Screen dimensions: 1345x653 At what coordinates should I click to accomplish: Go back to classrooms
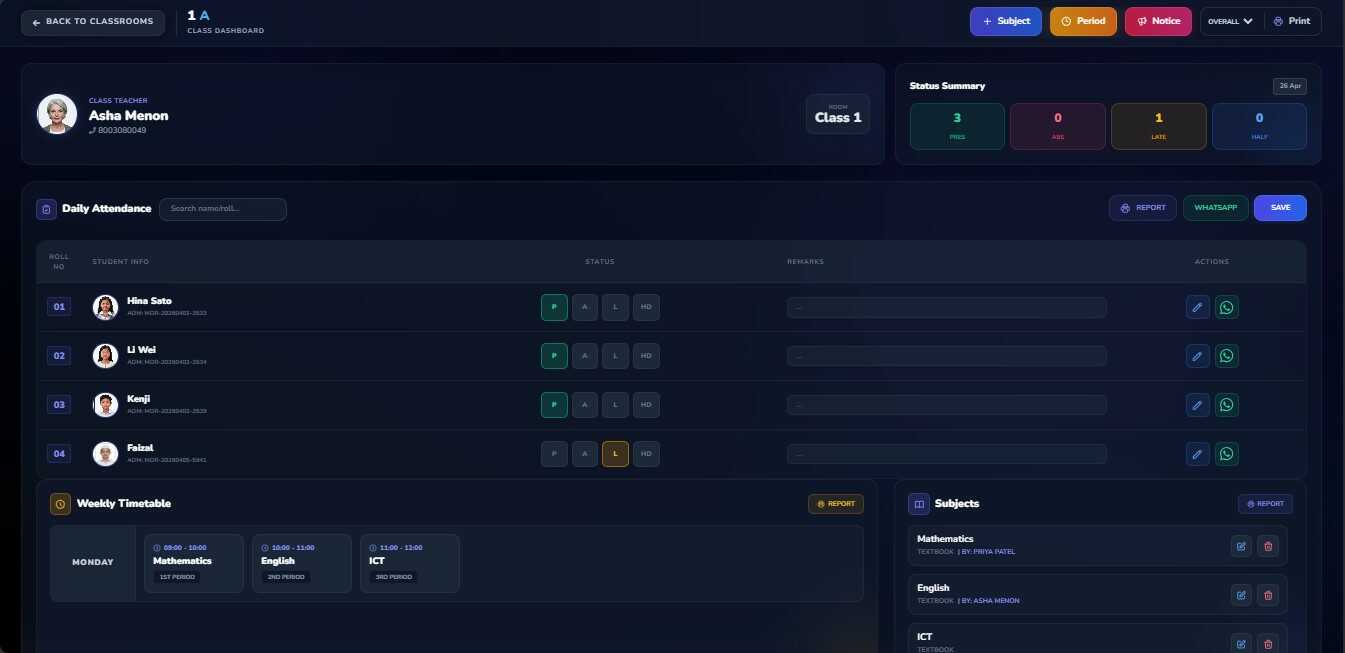point(93,22)
